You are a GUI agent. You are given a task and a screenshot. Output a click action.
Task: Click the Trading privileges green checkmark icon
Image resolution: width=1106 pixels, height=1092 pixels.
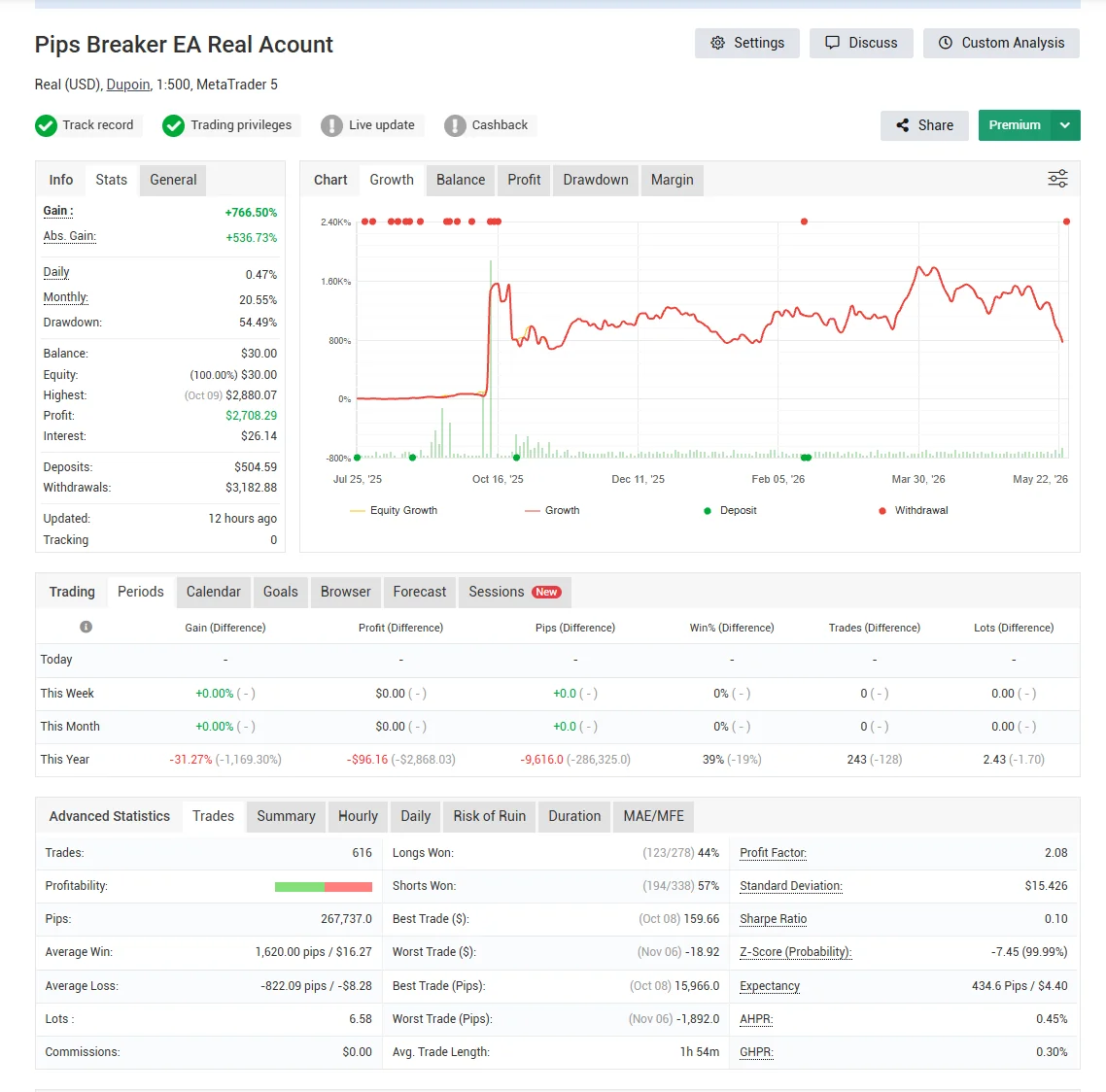[x=174, y=125]
